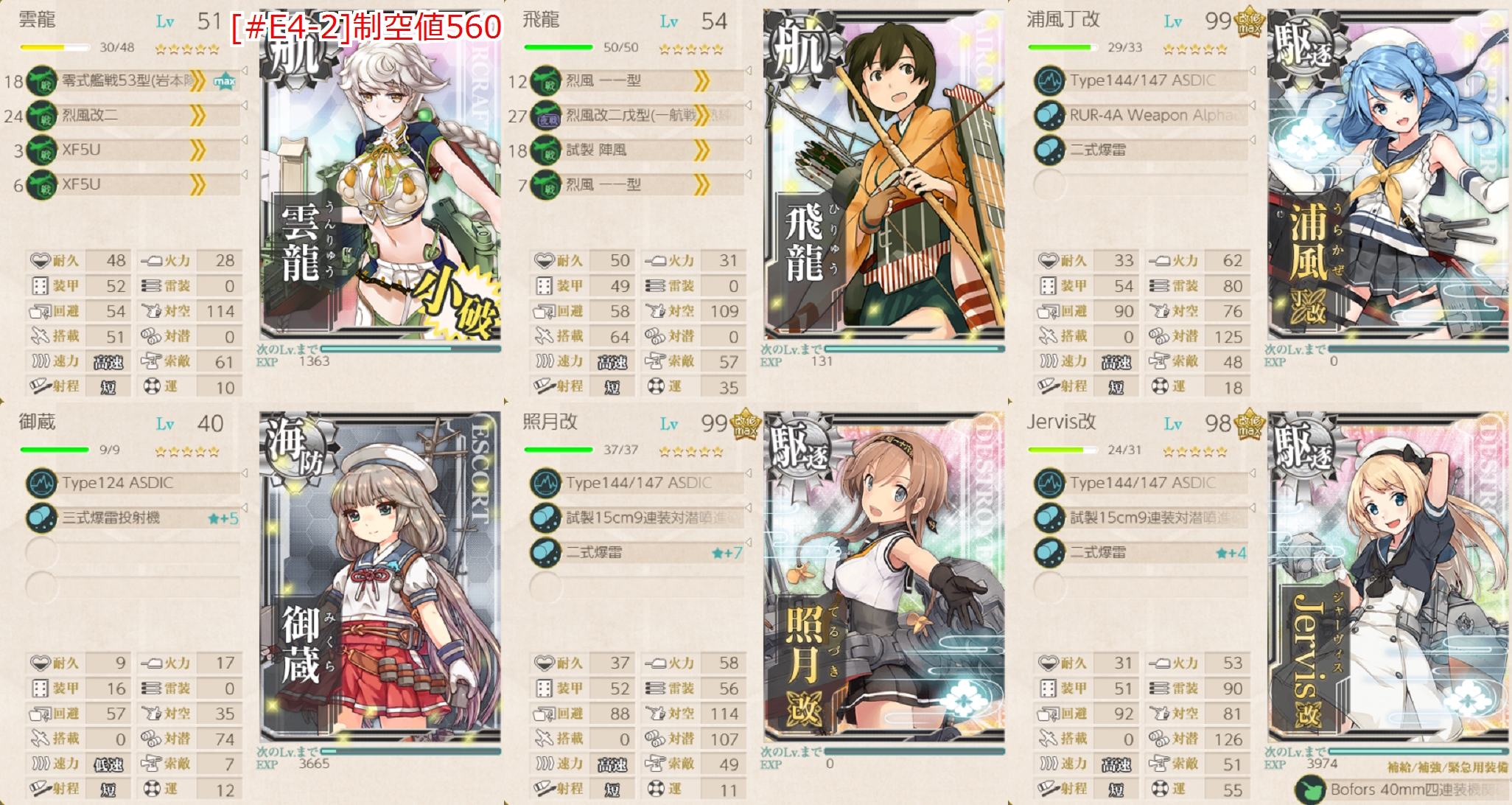The height and width of the screenshot is (805, 1512).
Task: Click the depth charge icon beside 三式爆雷投射機
Action: click(42, 518)
